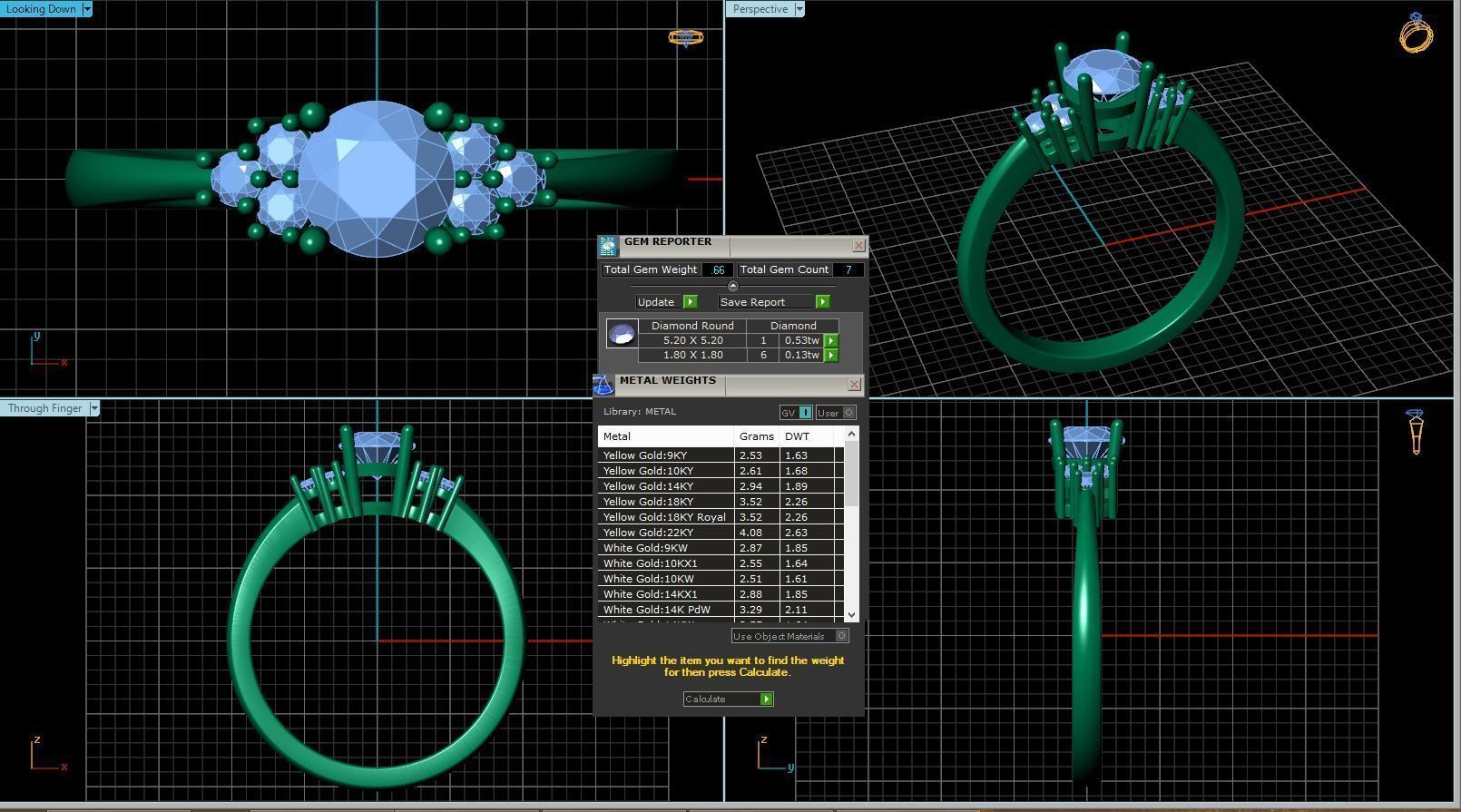Click green arrow beside 0.13tw row
The image size is (1461, 812).
831,355
